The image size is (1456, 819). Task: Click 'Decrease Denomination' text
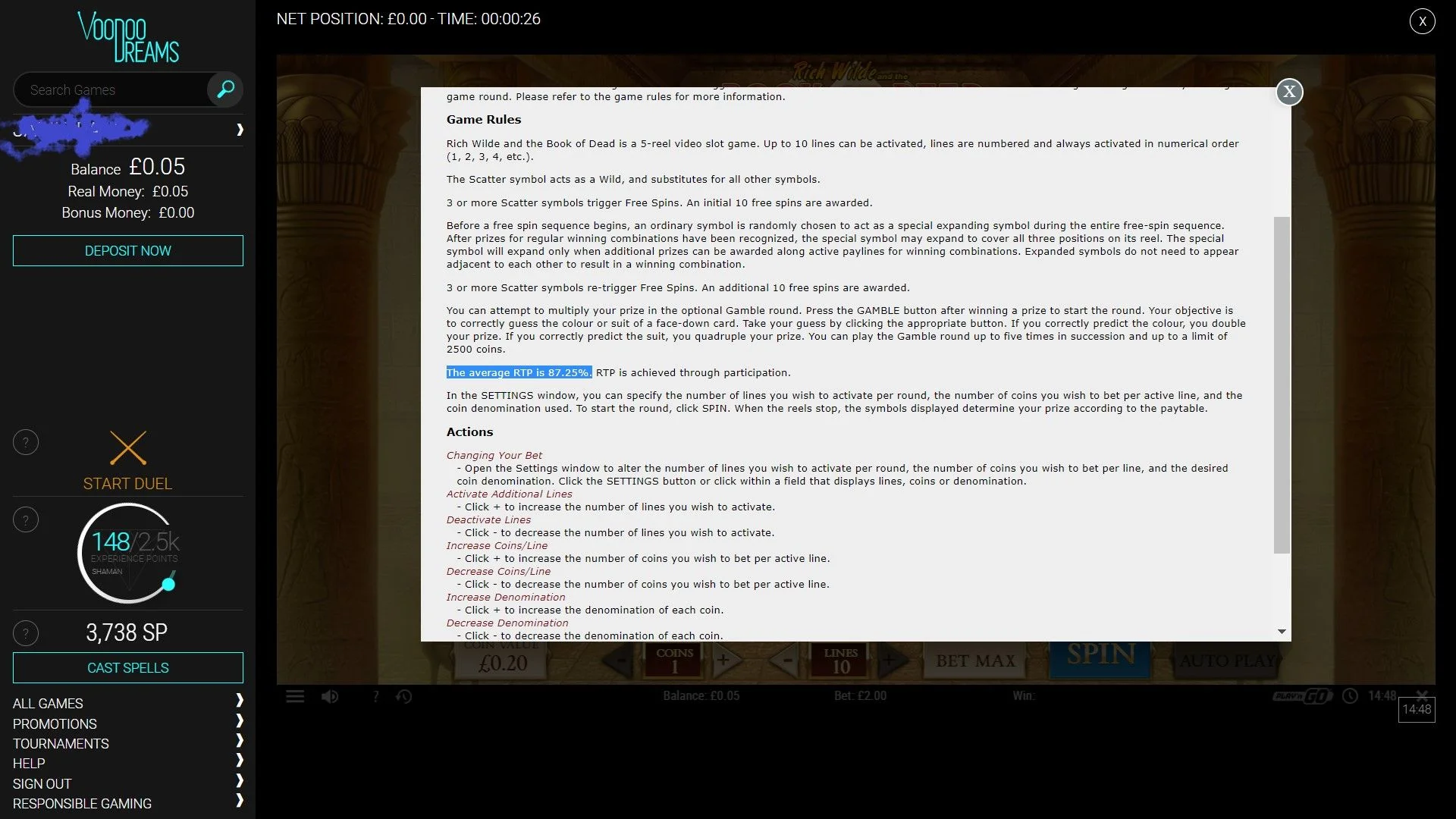(507, 623)
